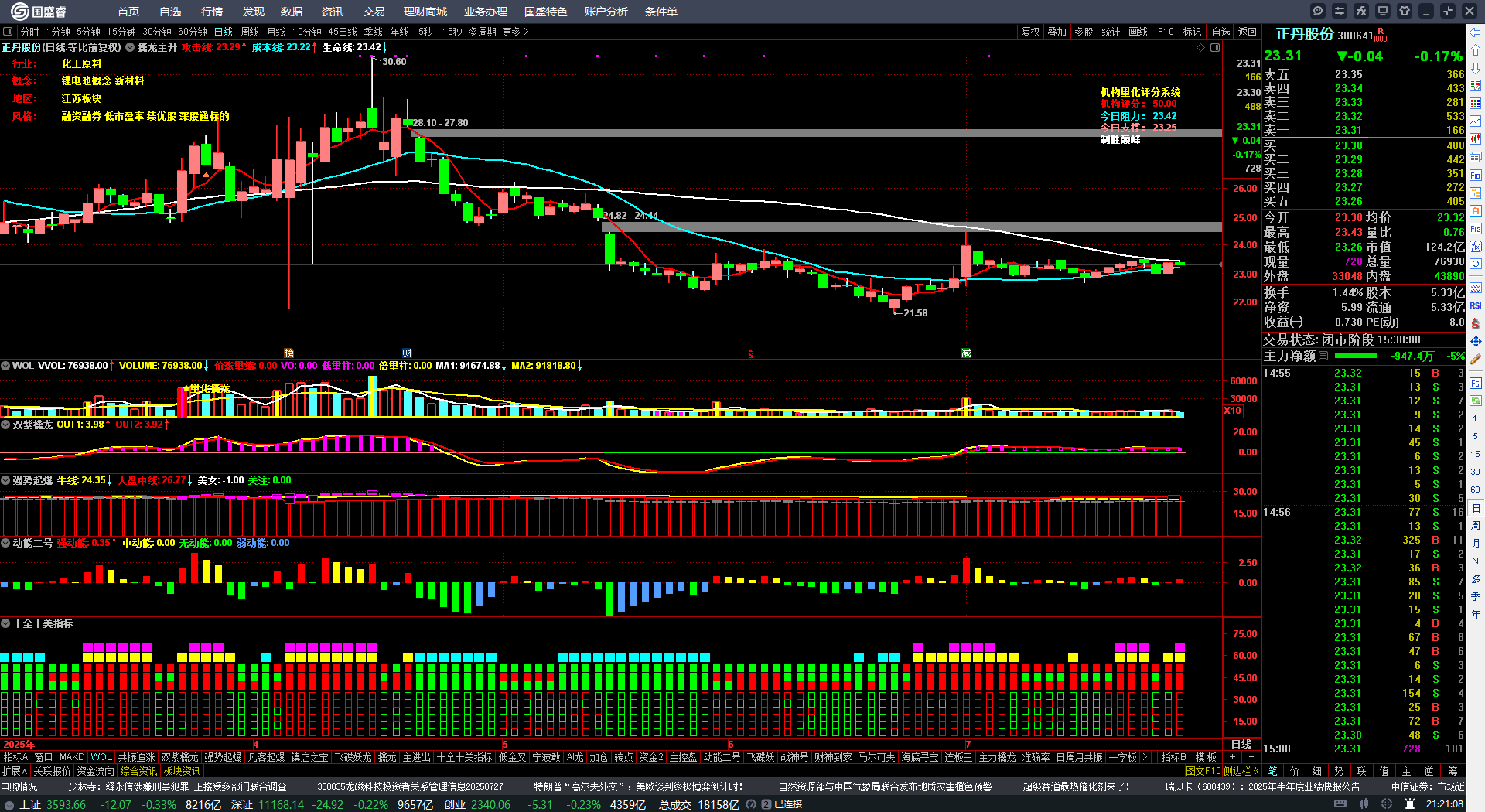The width and height of the screenshot is (1485, 812).
Task: Open the 交易 menu
Action: [374, 12]
